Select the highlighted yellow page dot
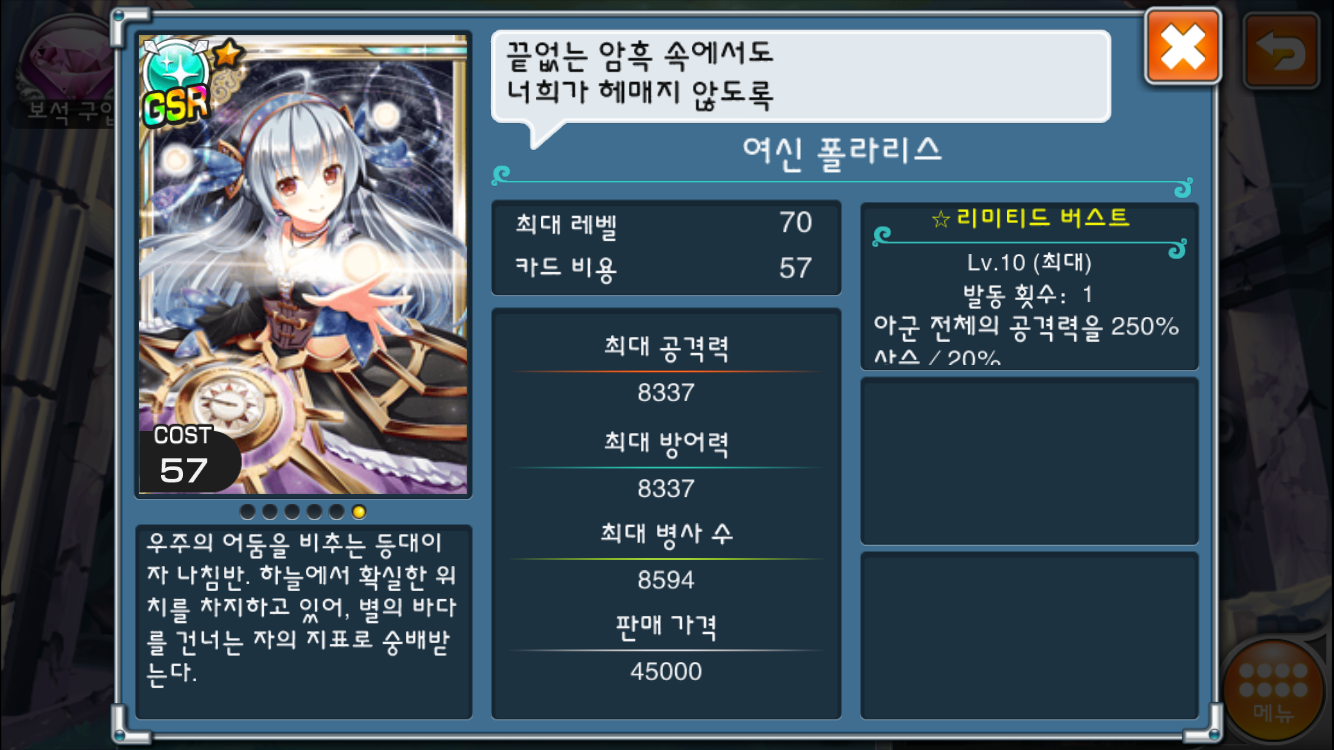 359,512
